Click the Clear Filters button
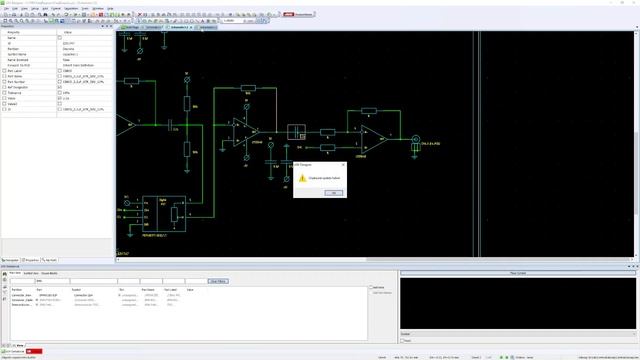 click(x=218, y=281)
